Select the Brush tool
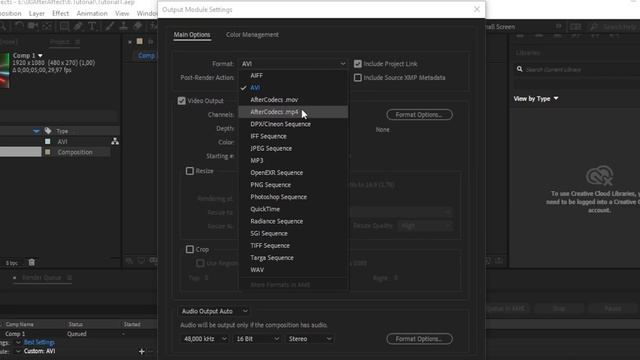The image size is (640, 360). tap(109, 27)
